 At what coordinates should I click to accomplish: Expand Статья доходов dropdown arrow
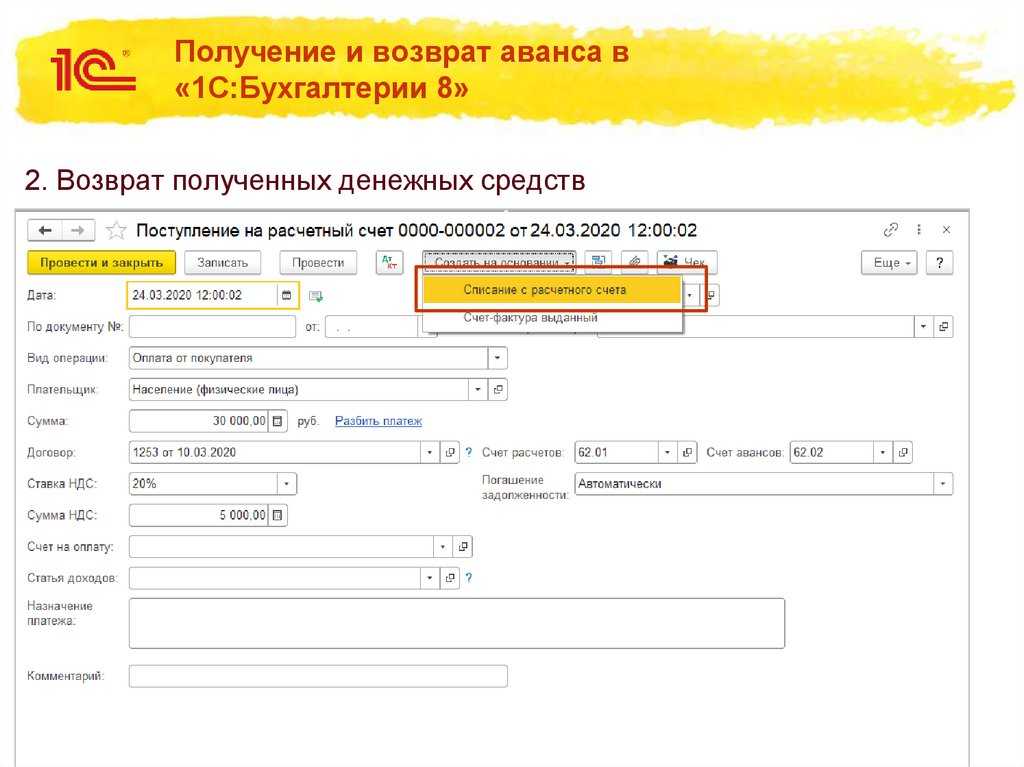(430, 578)
